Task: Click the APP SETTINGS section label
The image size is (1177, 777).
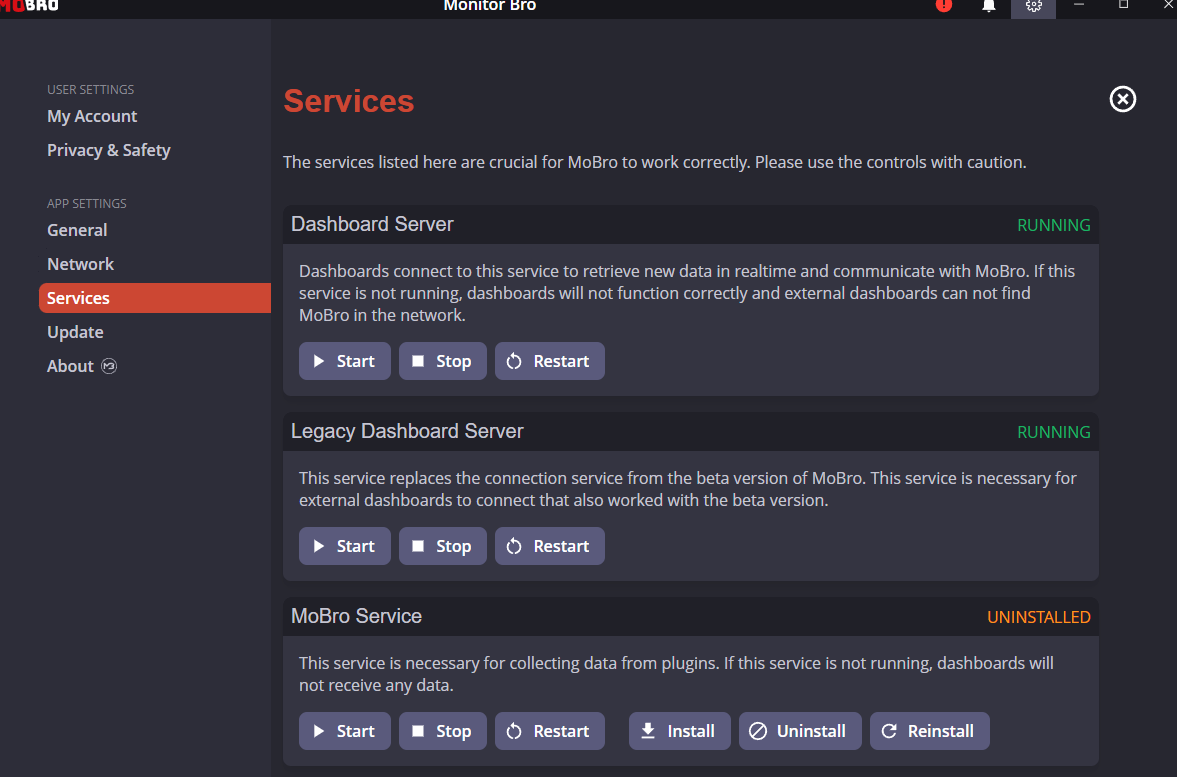Action: [x=87, y=203]
